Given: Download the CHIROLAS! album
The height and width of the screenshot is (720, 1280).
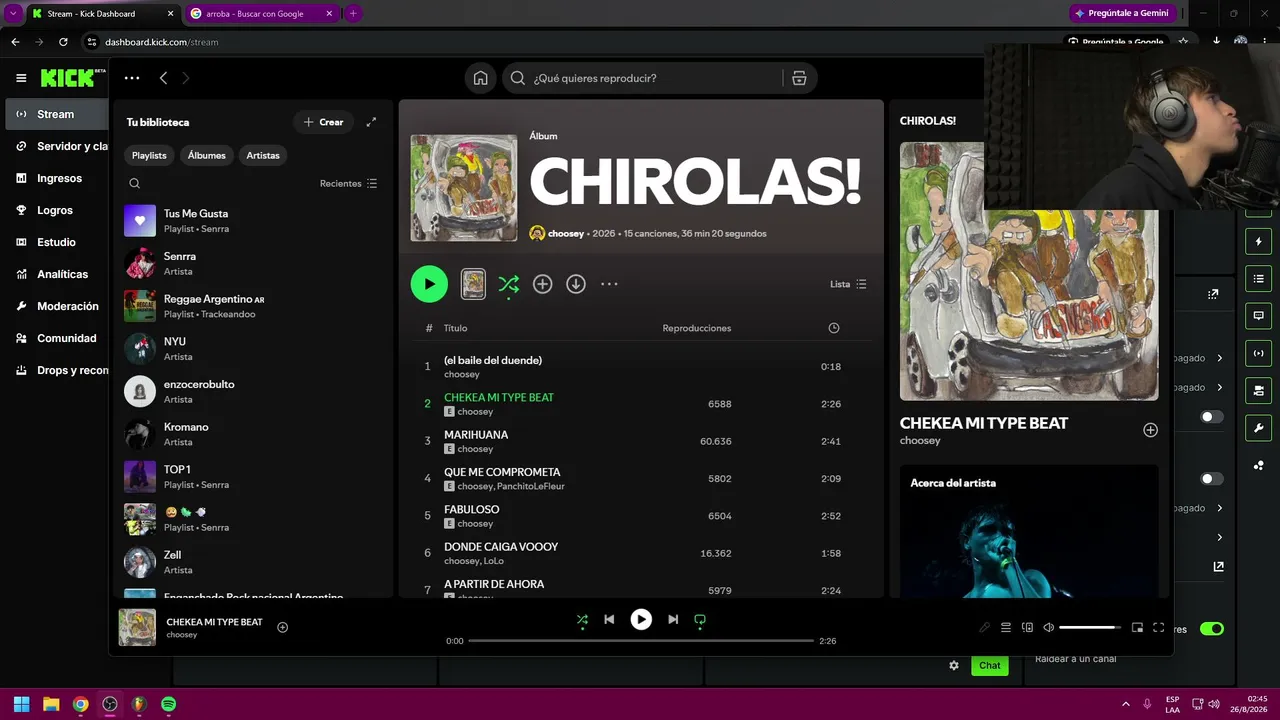Looking at the screenshot, I should click(x=576, y=284).
